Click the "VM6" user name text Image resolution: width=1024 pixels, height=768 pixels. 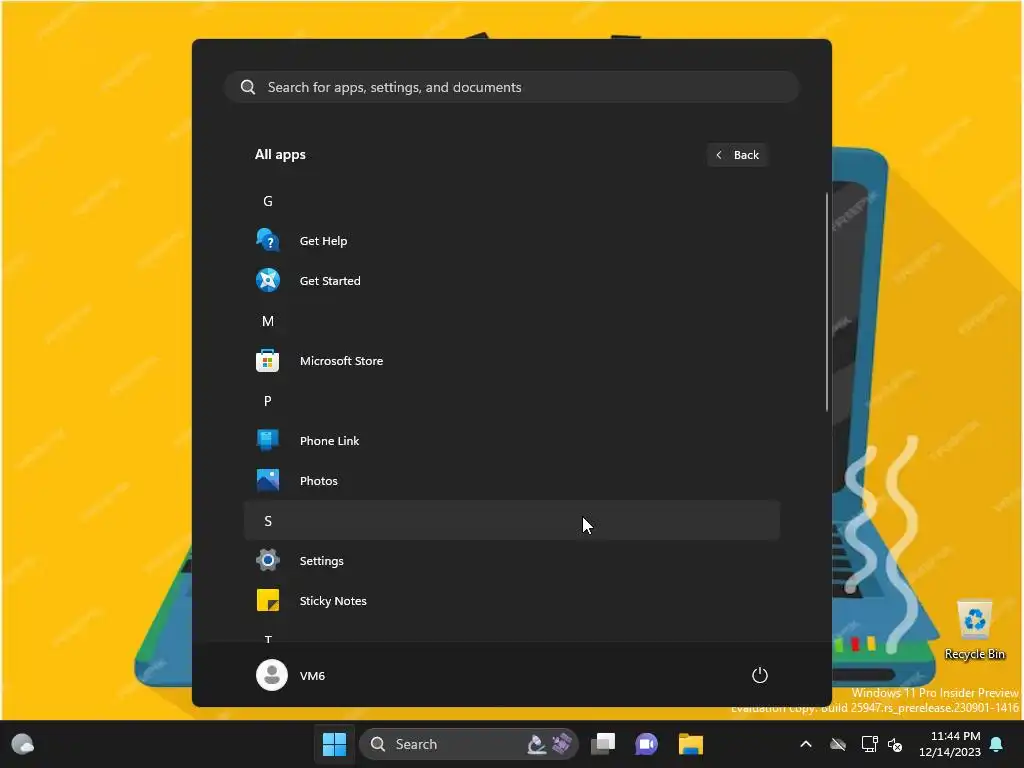click(312, 675)
